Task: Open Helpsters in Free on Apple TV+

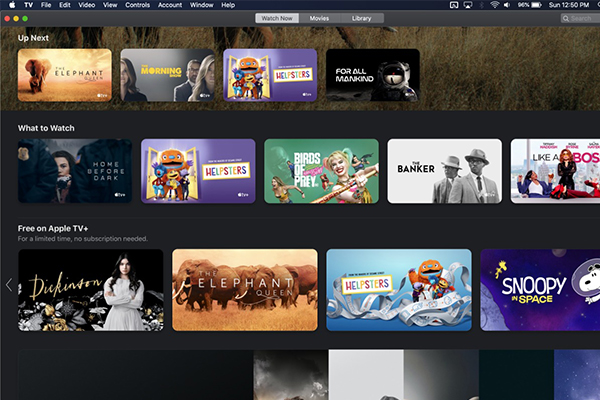Action: [x=399, y=290]
